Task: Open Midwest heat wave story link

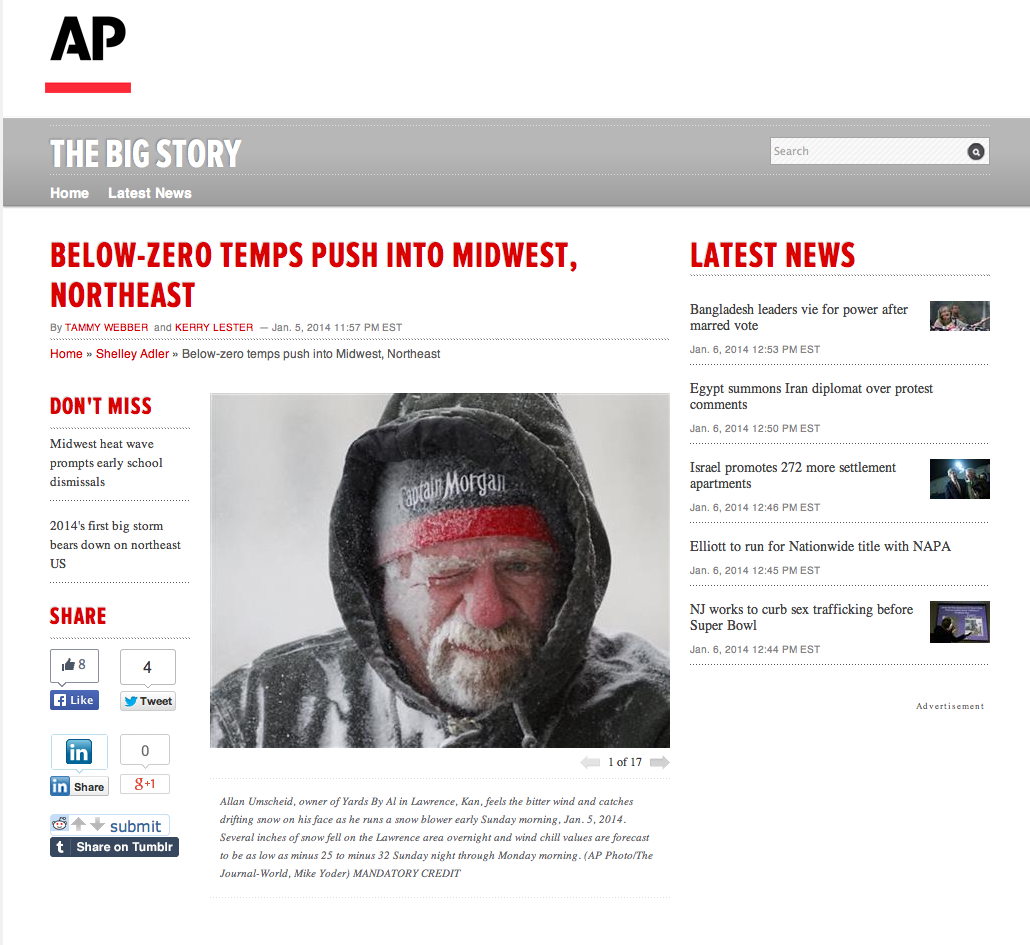Action: 106,463
